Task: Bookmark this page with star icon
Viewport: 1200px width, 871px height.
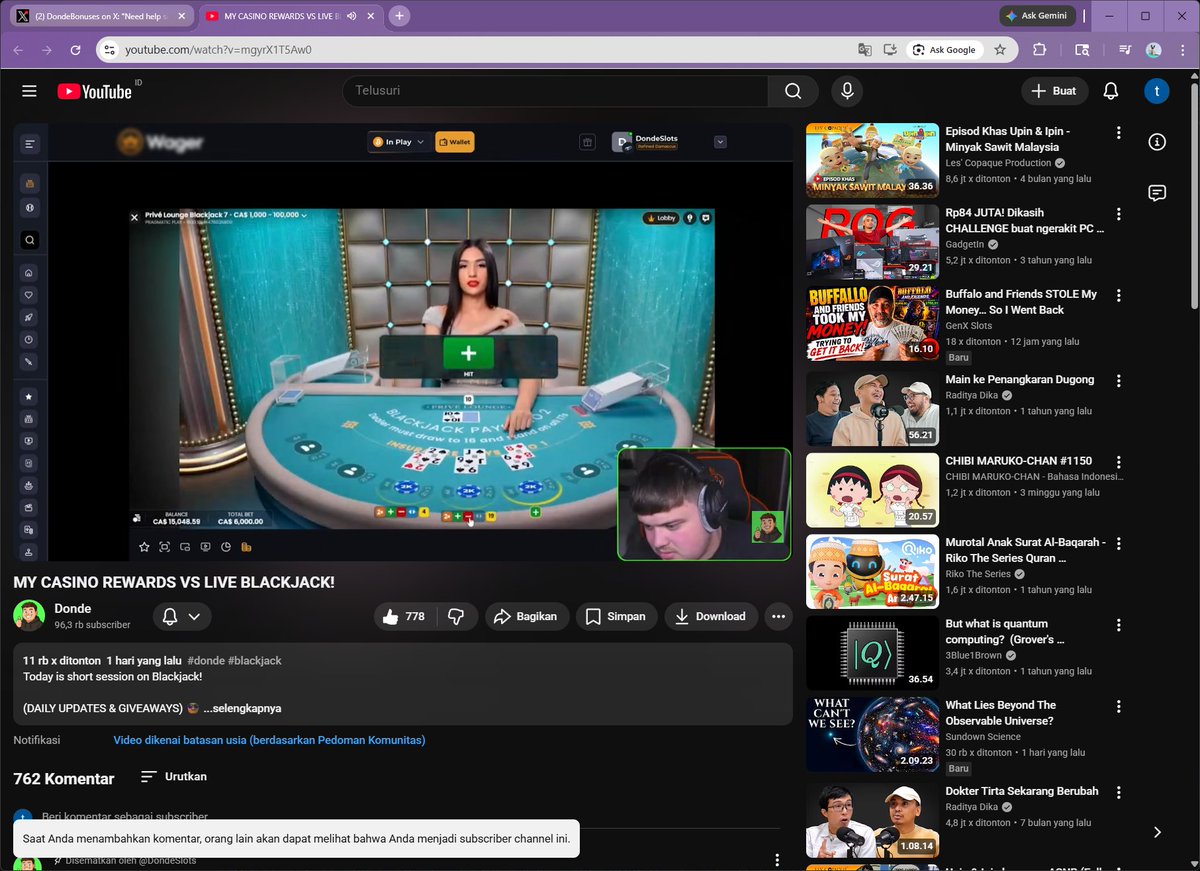Action: [x=999, y=49]
